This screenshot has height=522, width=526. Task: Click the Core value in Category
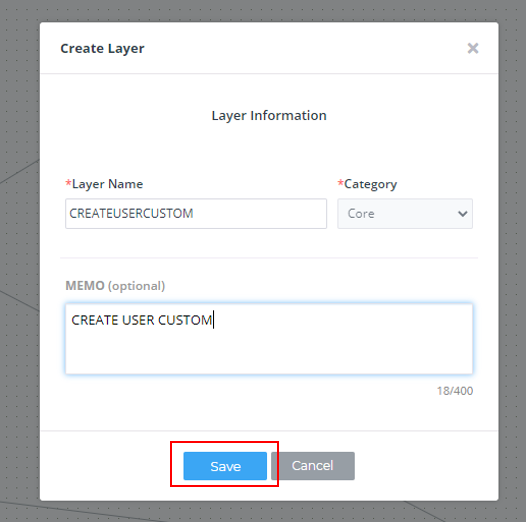[361, 214]
